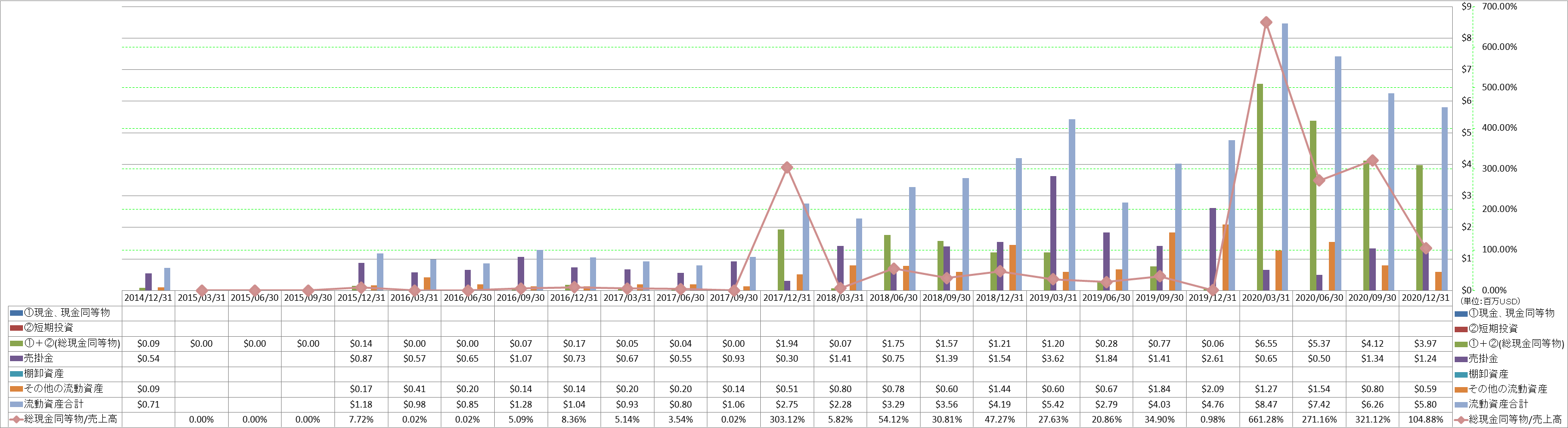Click the tall light-blue 流動資産合計 bar for 2020/03/31
Screen dimensions: 1568x428
(x=1285, y=157)
